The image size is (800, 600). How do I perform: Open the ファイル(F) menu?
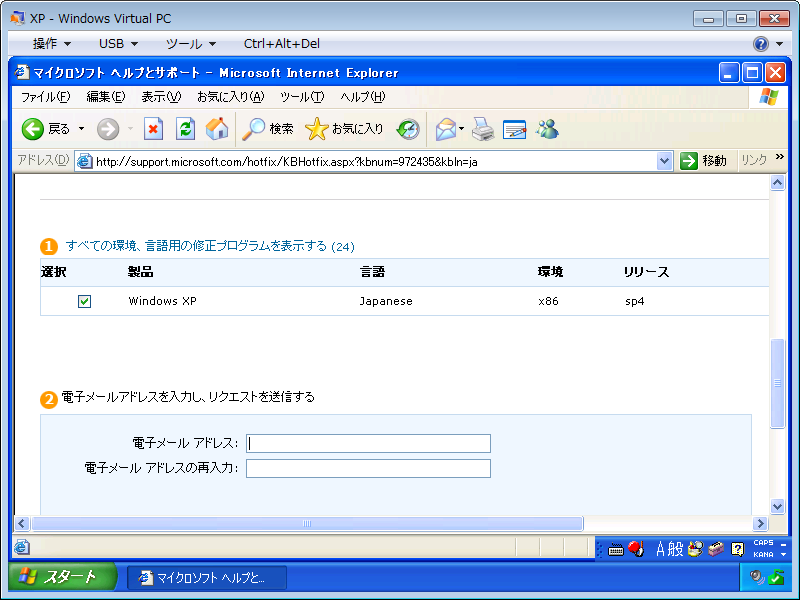(x=45, y=97)
